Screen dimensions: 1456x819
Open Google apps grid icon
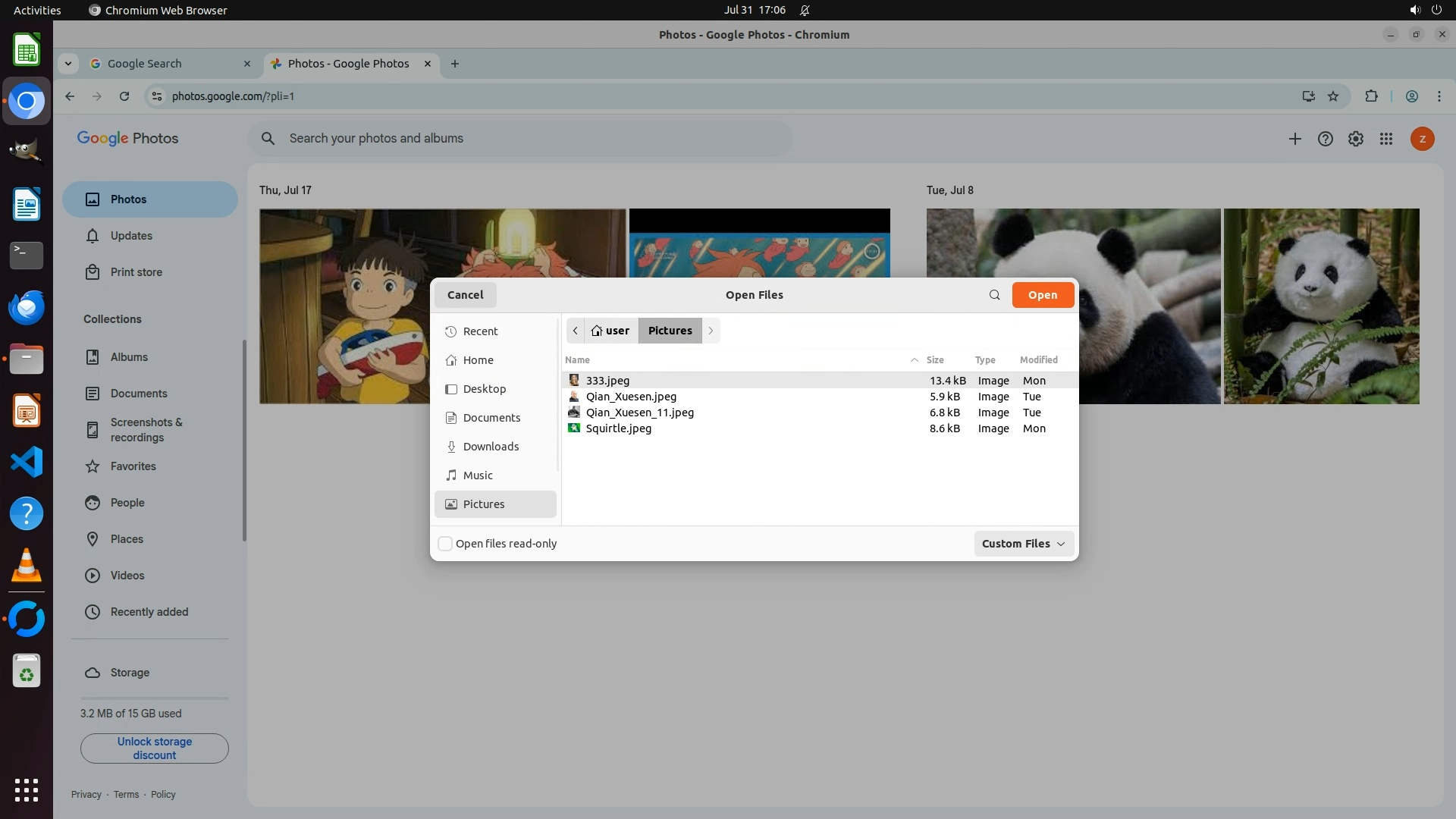[1385, 139]
